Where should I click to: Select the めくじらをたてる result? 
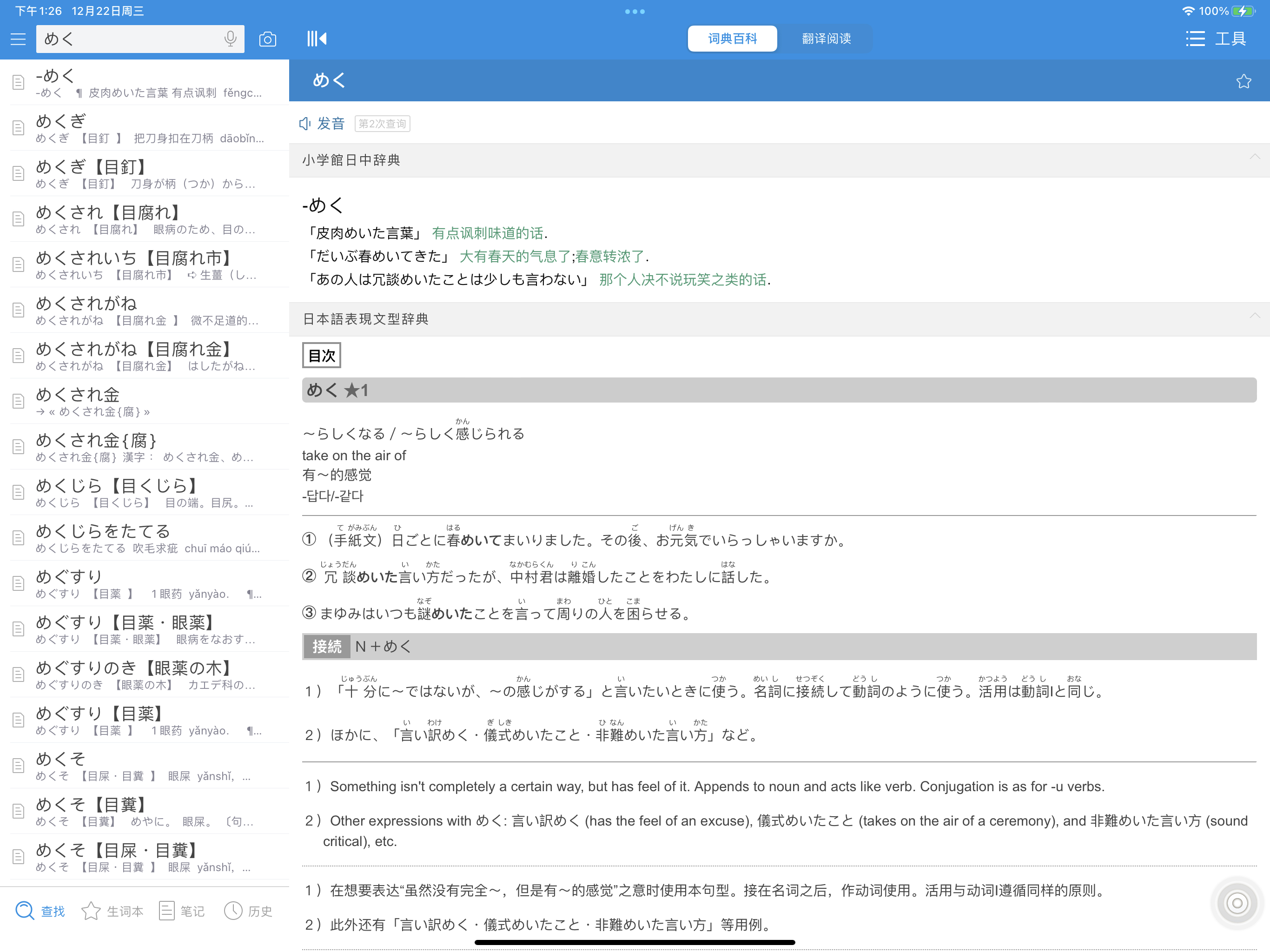pos(145,538)
